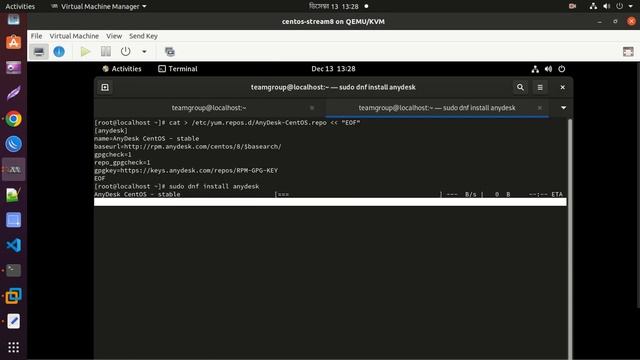Open host power system menu
Viewport: 640px width, 360px height.
click(619, 6)
